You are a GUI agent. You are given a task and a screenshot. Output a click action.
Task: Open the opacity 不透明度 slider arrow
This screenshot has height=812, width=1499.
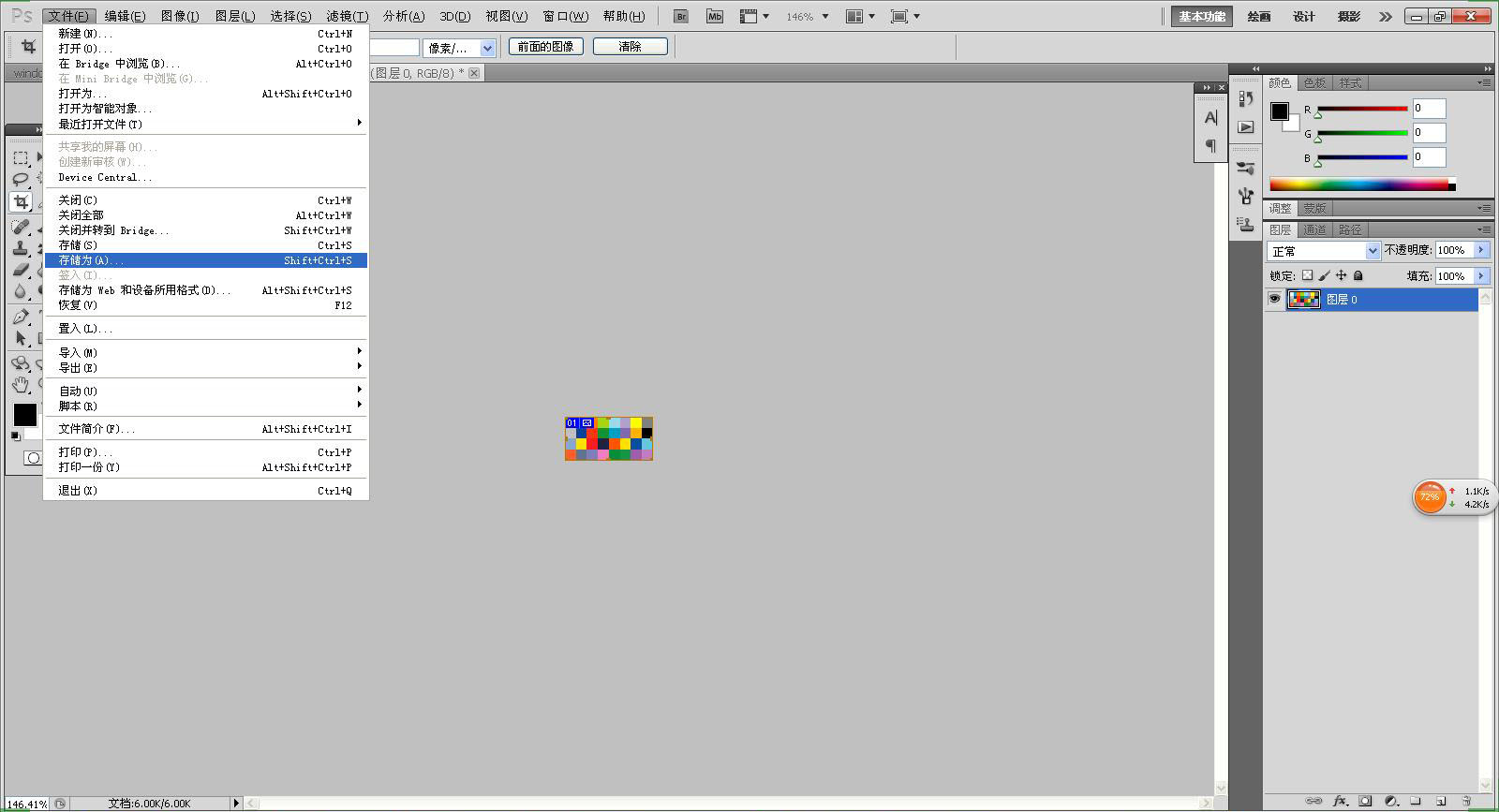tap(1481, 250)
